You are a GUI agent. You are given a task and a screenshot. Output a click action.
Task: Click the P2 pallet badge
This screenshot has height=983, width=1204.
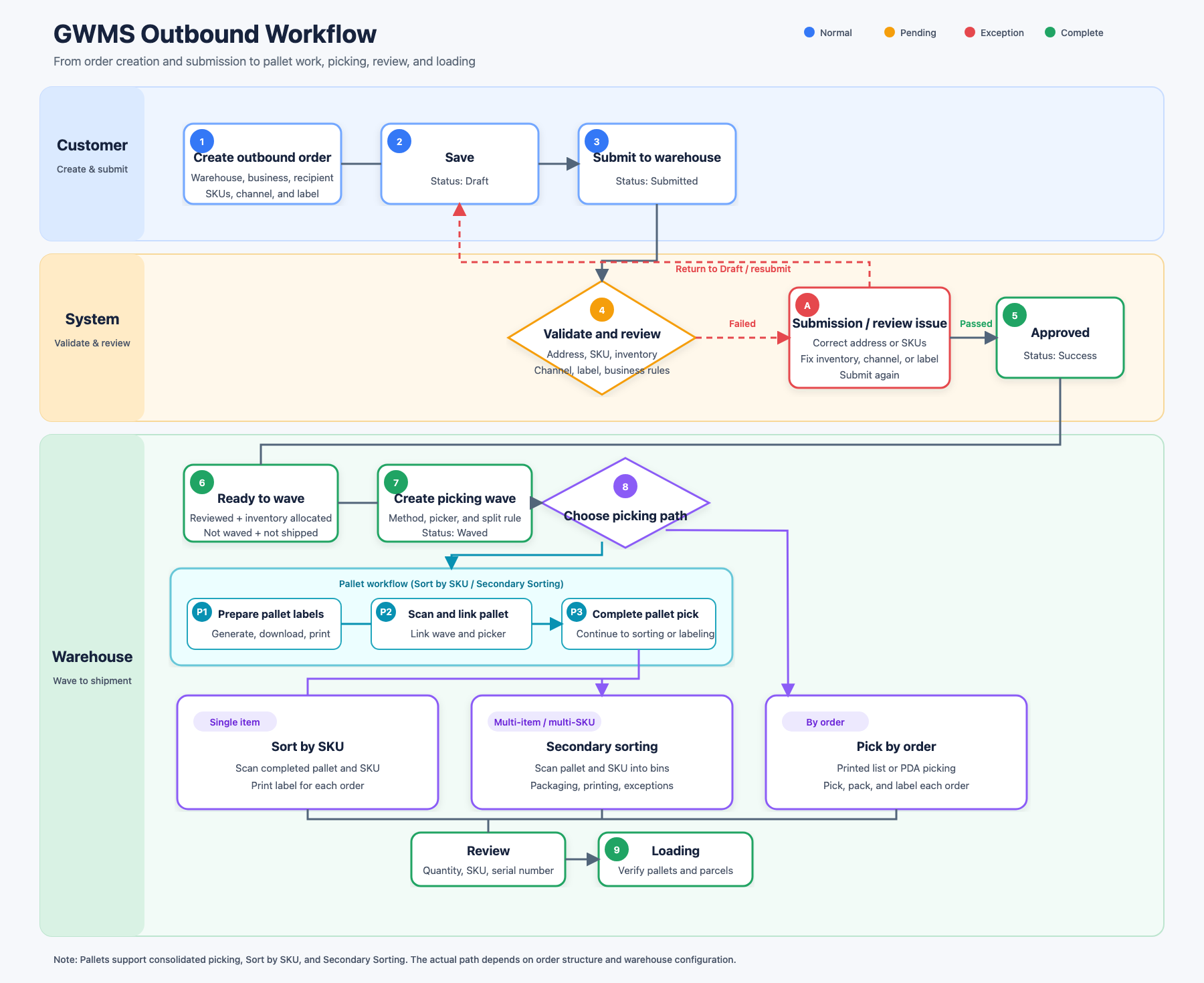point(386,612)
